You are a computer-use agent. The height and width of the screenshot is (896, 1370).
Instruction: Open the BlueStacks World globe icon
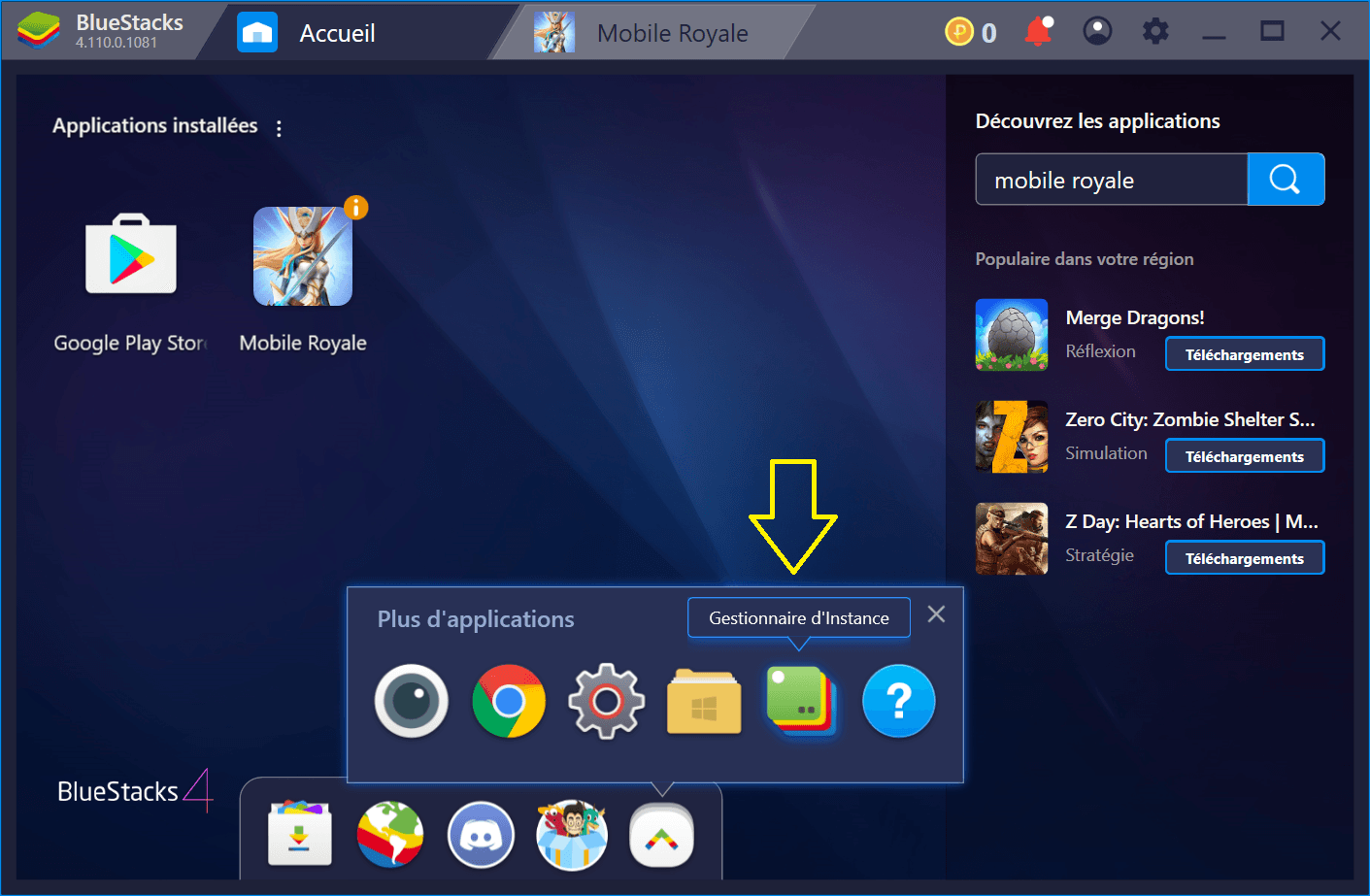(x=390, y=835)
